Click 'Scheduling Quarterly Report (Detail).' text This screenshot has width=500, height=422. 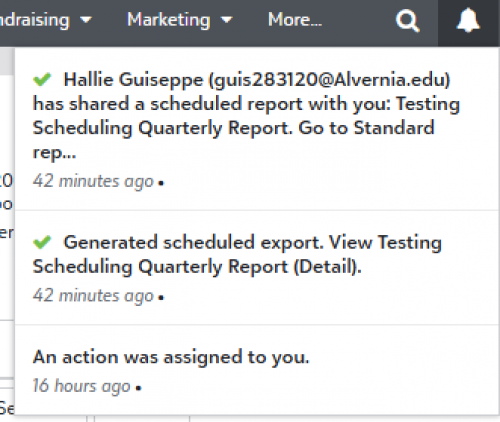[x=197, y=267]
